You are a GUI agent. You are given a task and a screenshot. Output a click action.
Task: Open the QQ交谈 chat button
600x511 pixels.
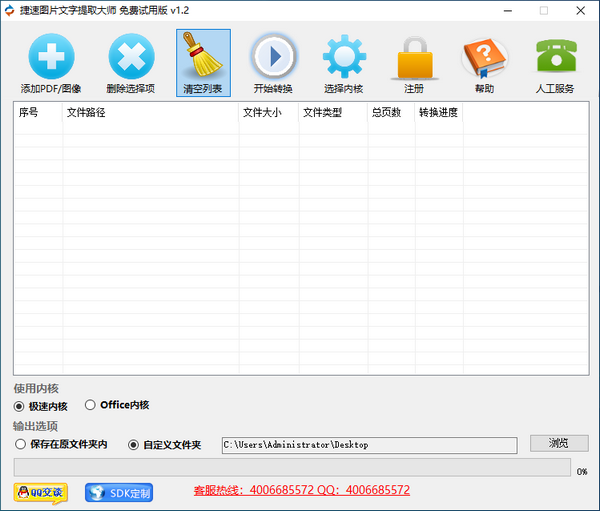click(41, 493)
